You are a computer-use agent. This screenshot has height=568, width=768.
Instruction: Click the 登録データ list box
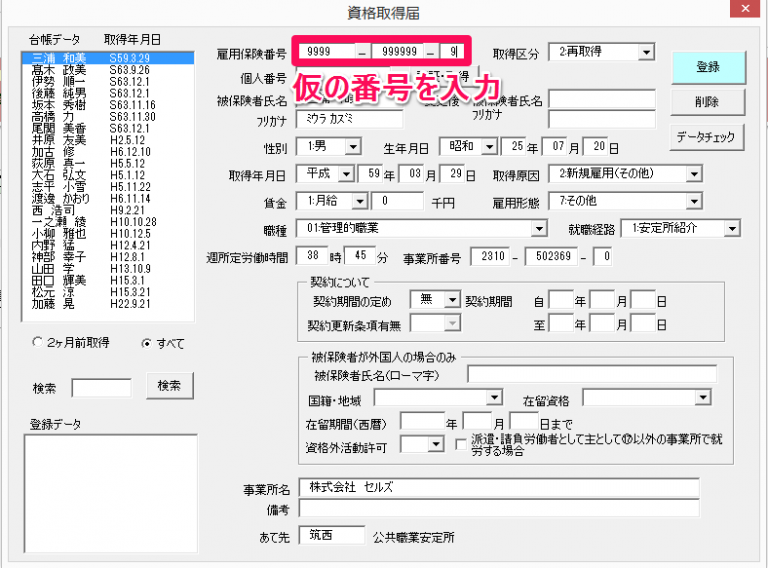[x=111, y=494]
